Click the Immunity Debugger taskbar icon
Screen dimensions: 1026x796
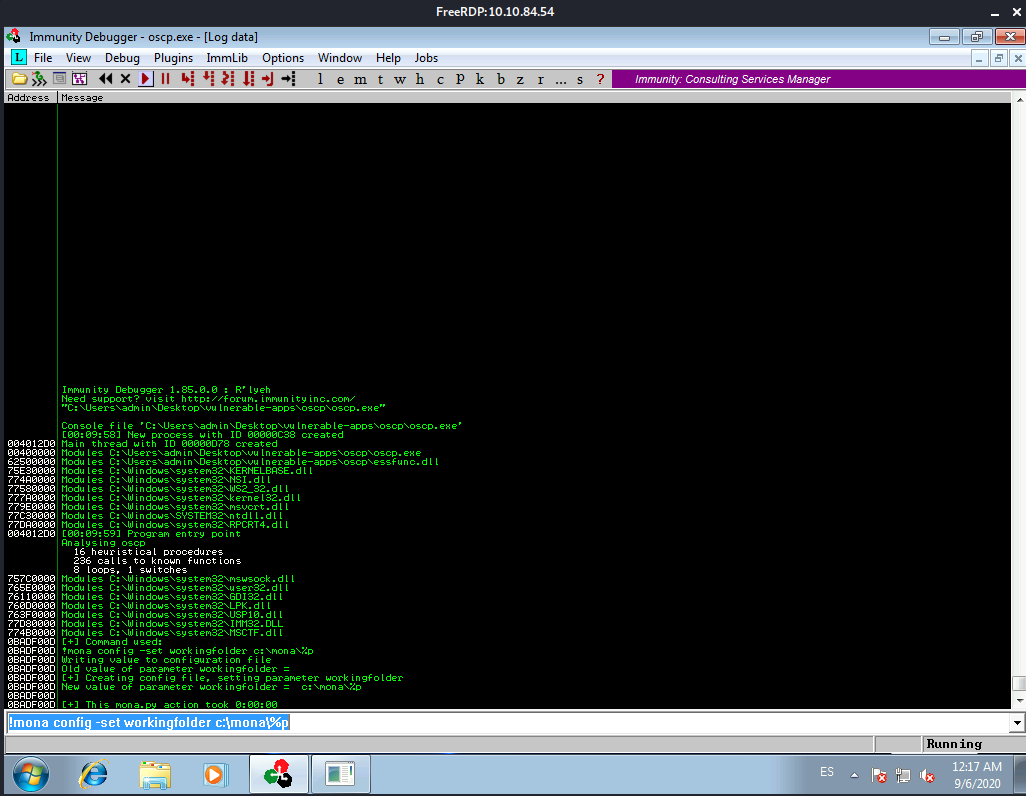pos(279,774)
